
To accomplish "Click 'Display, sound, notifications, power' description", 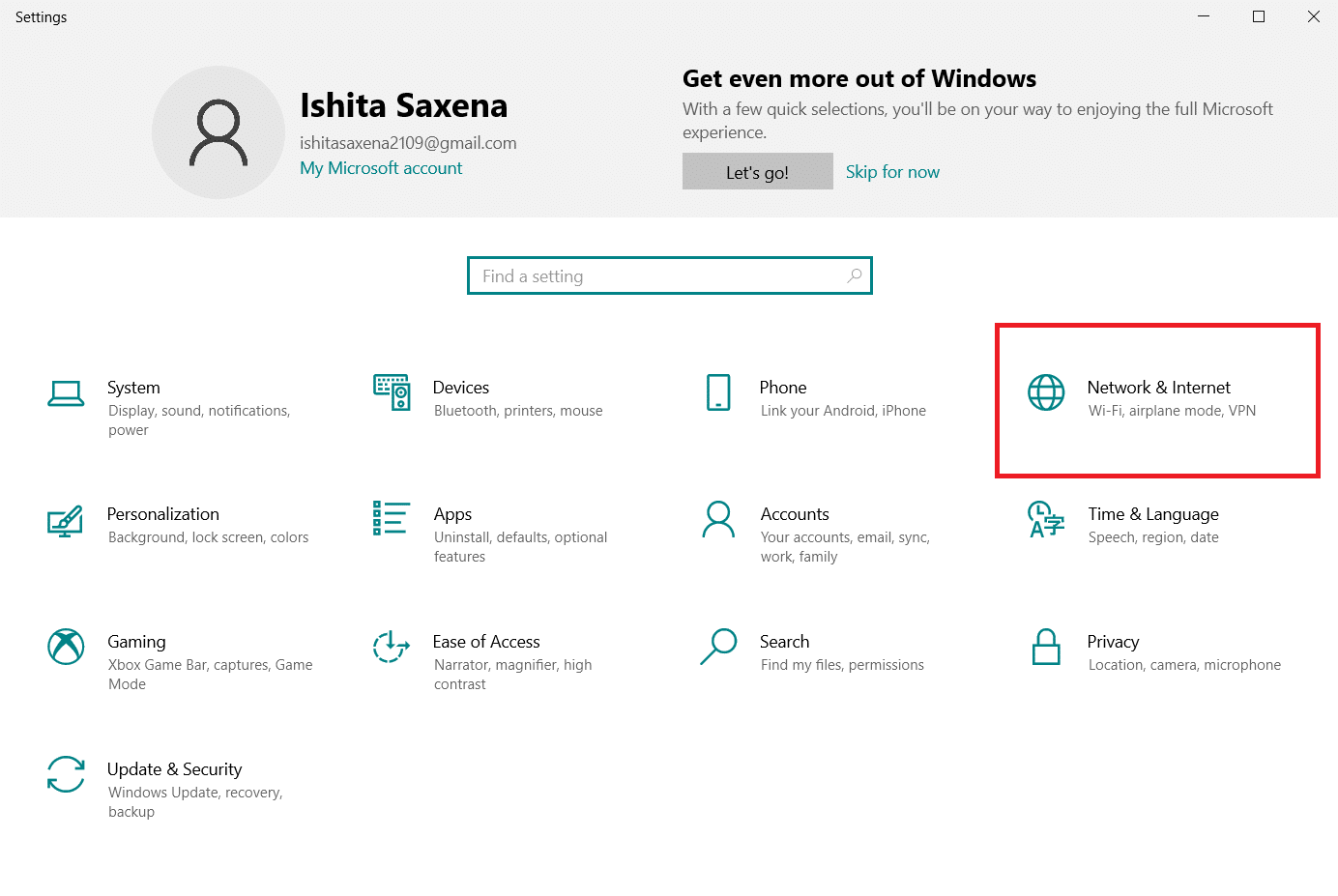I will [199, 420].
